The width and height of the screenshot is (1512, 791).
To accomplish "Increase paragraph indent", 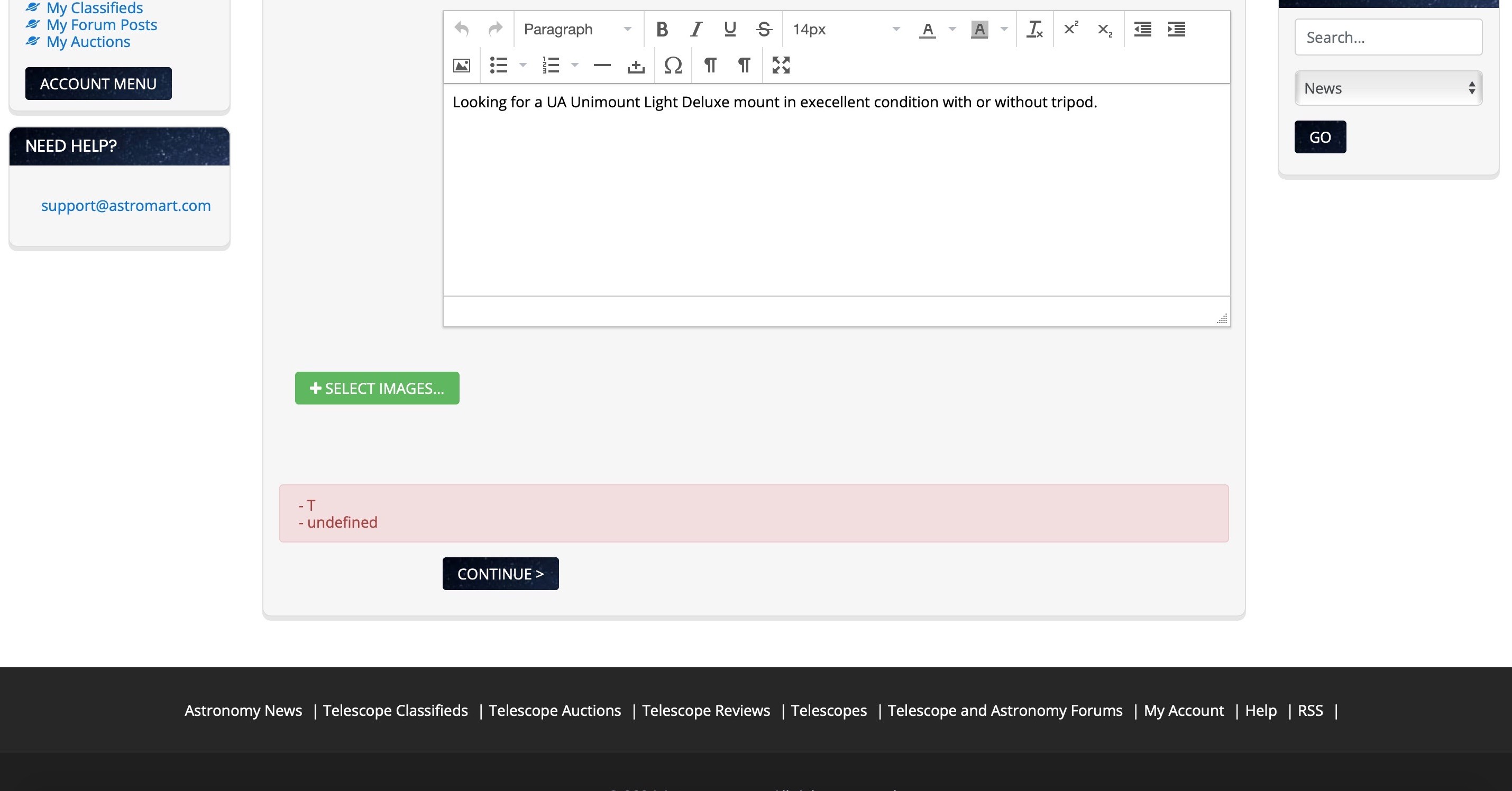I will [1176, 29].
